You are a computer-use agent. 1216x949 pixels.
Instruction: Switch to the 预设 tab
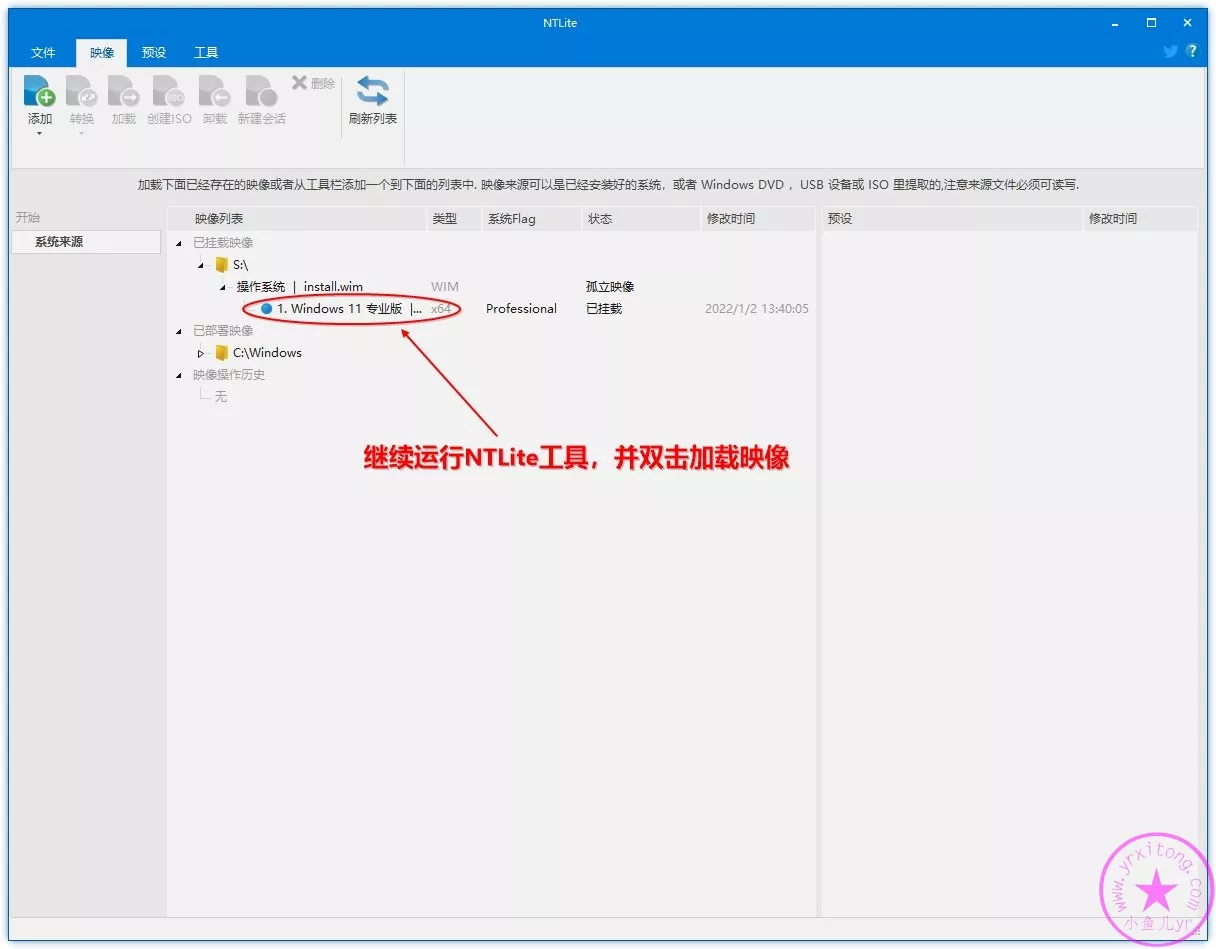[154, 53]
